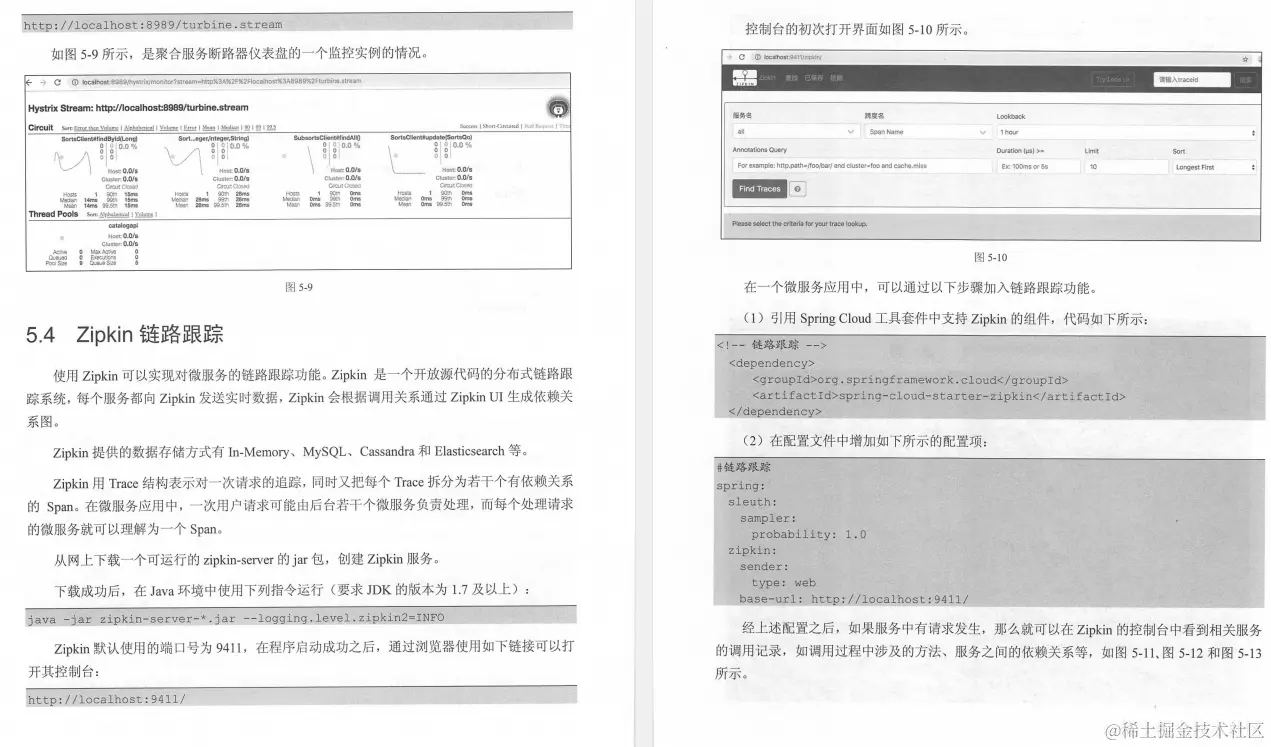Open the Lookback 1 hour dropdown

1127,132
